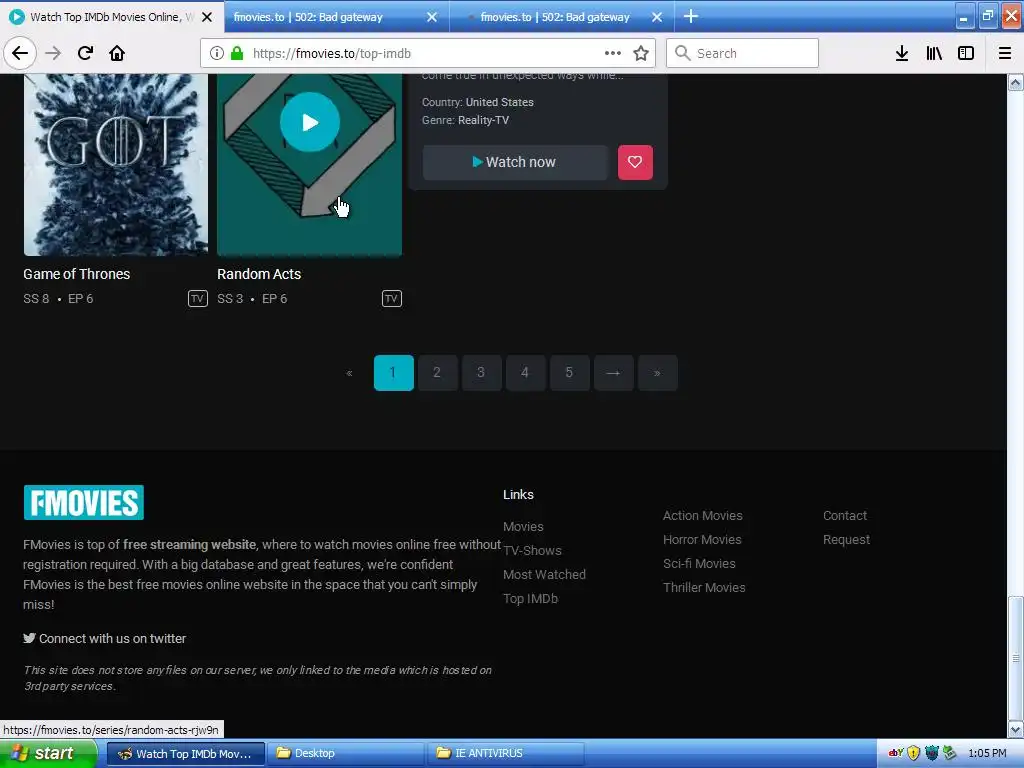
Task: Toggle the sidebar view icon
Action: [966, 53]
